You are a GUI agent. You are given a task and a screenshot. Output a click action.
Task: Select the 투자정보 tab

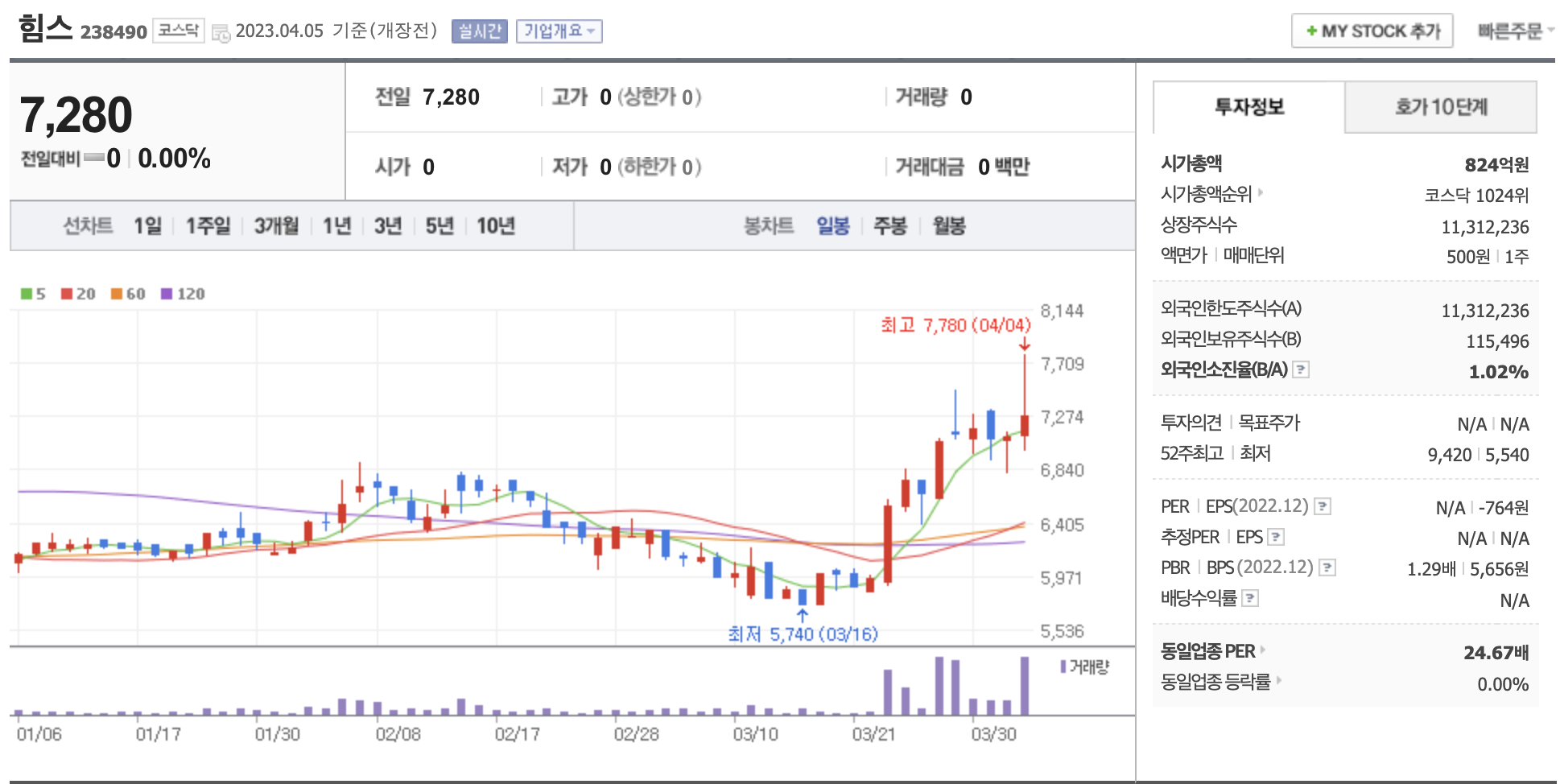tap(1248, 107)
